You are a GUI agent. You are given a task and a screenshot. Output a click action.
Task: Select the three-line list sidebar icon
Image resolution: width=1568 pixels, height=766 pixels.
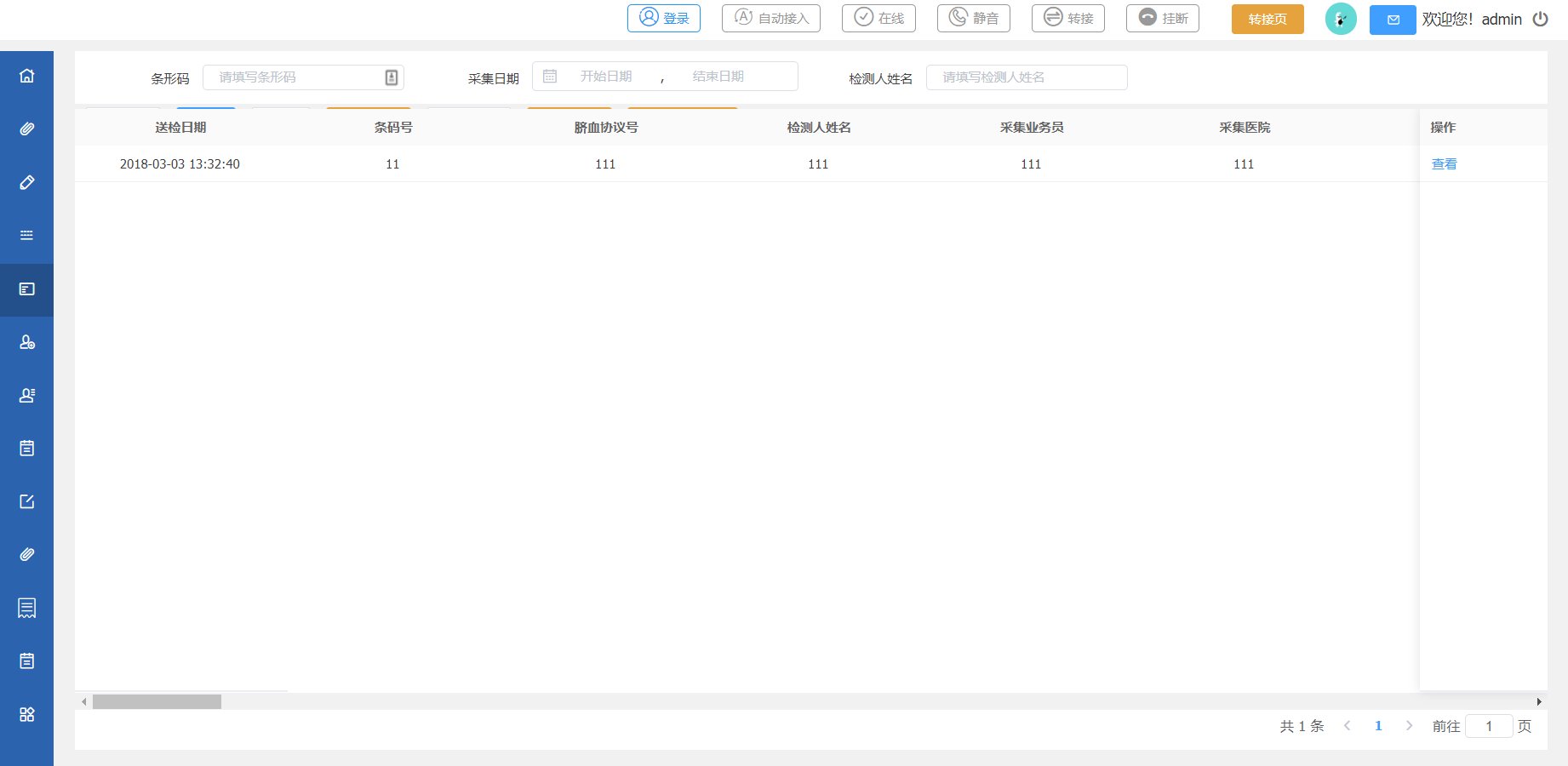27,235
